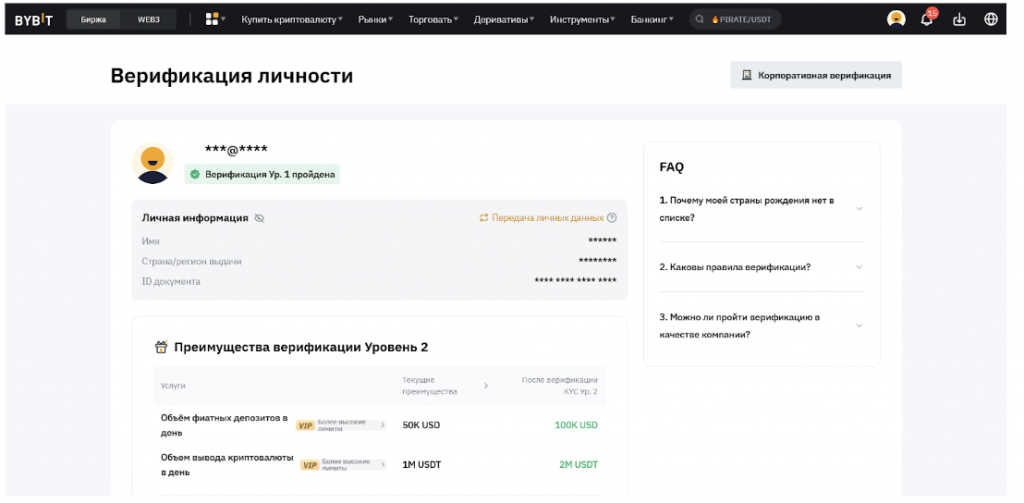Click the user profile avatar in header
Image resolution: width=1024 pixels, height=503 pixels.
click(896, 19)
